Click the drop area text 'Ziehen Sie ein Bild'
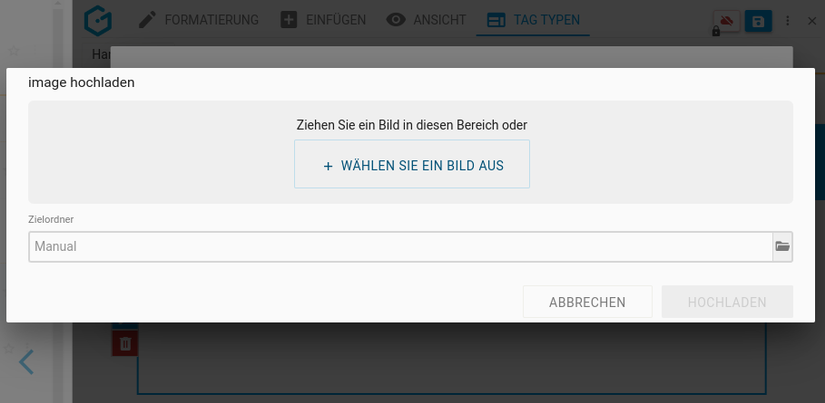The height and width of the screenshot is (403, 825). (412, 125)
